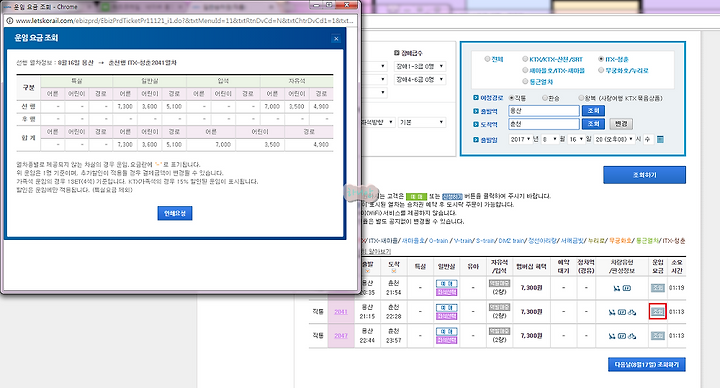The height and width of the screenshot is (388, 720).
Task: Click the bicycle icon in the train 2041 row
Action: coord(632,312)
